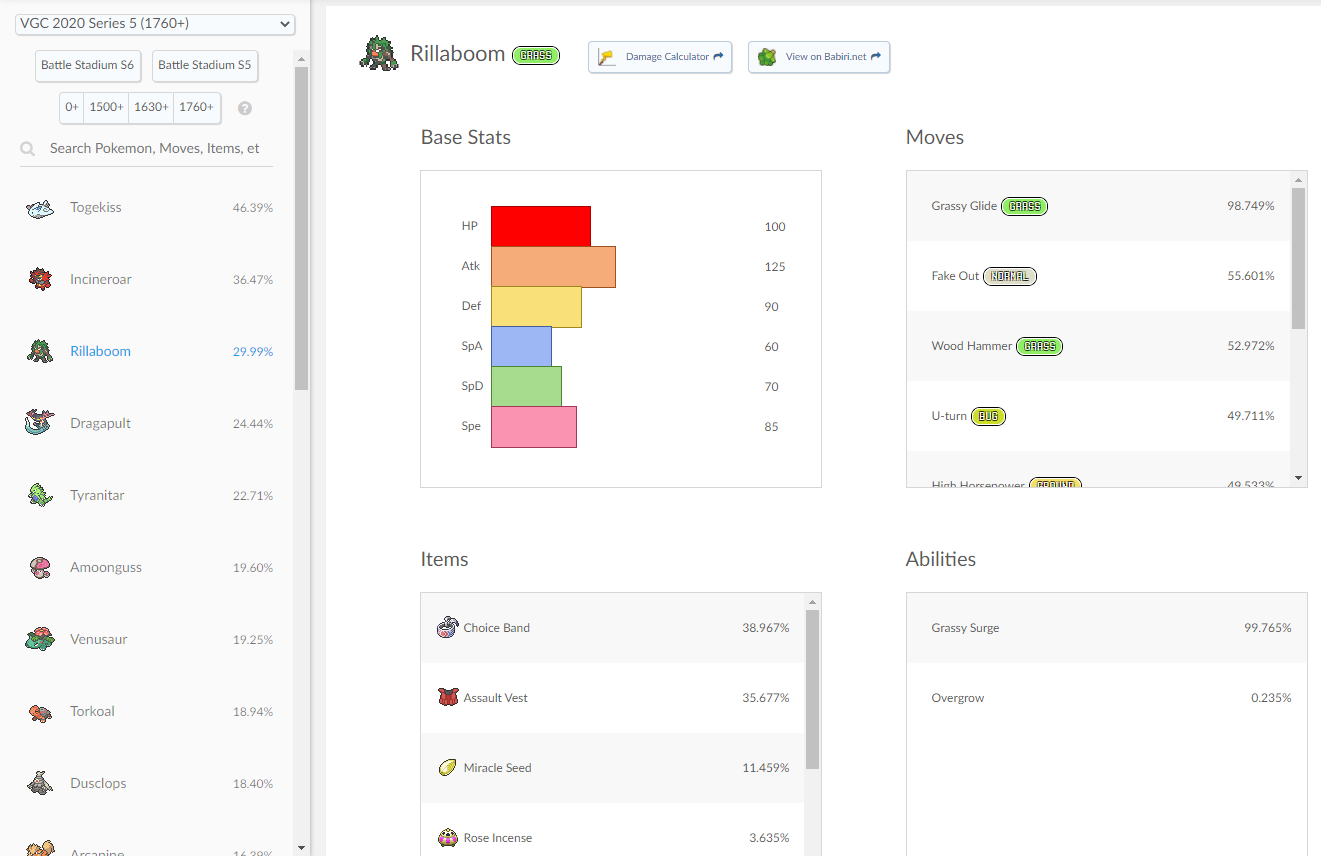Click Grass type badge on Grassy Glide
This screenshot has width=1321, height=856.
click(1024, 206)
